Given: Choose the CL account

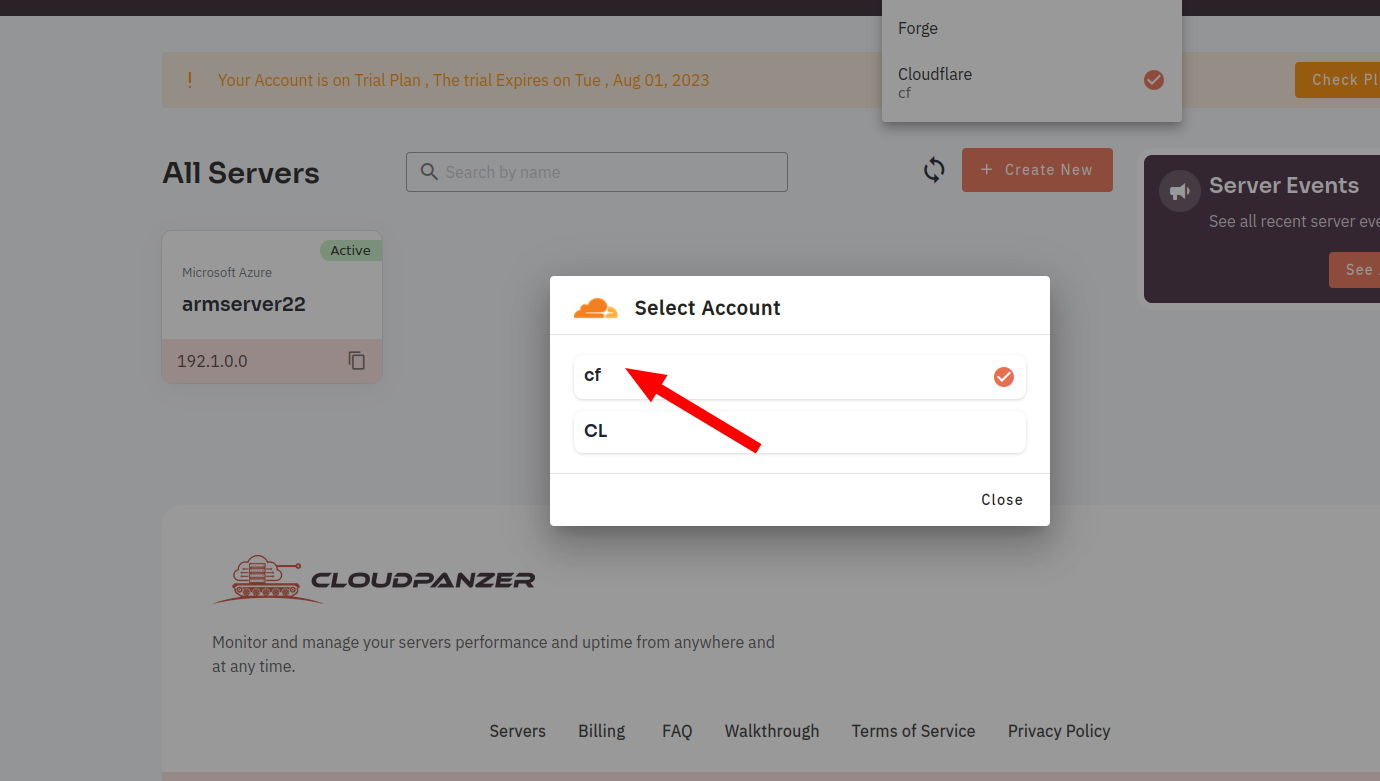Looking at the screenshot, I should coord(800,432).
